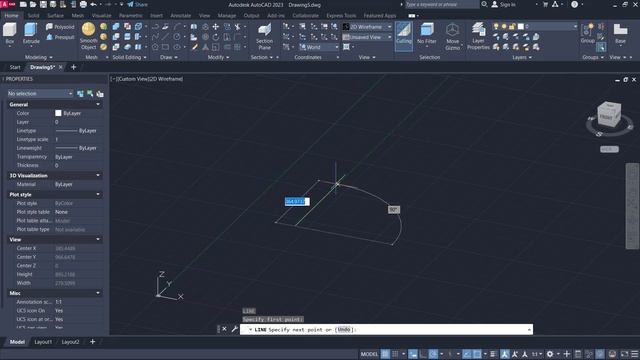Click the Section Plane tool
The image size is (640, 360).
coord(264,36)
